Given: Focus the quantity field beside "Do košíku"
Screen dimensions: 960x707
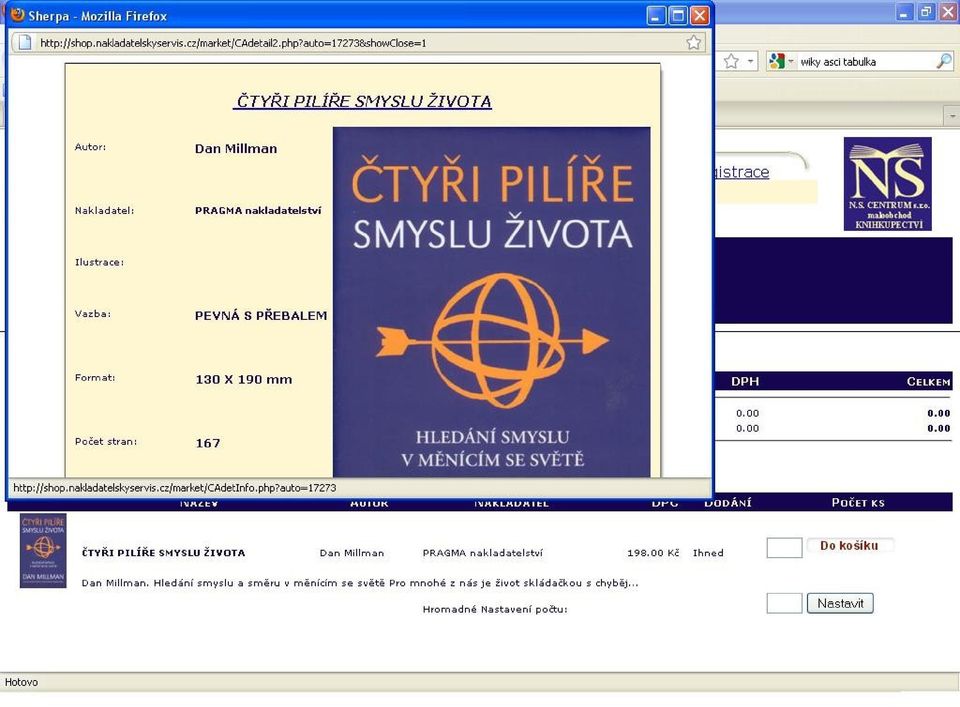Looking at the screenshot, I should point(784,547).
